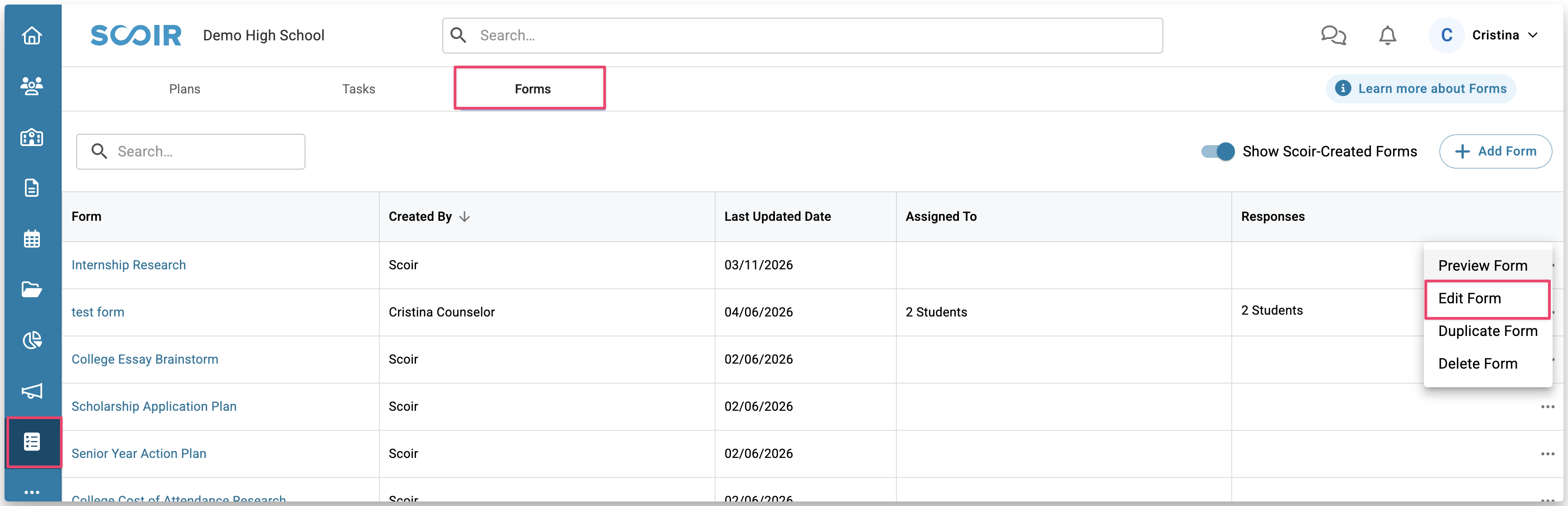1568x506 pixels.
Task: Choose Duplicate Form menu entry
Action: (1487, 331)
